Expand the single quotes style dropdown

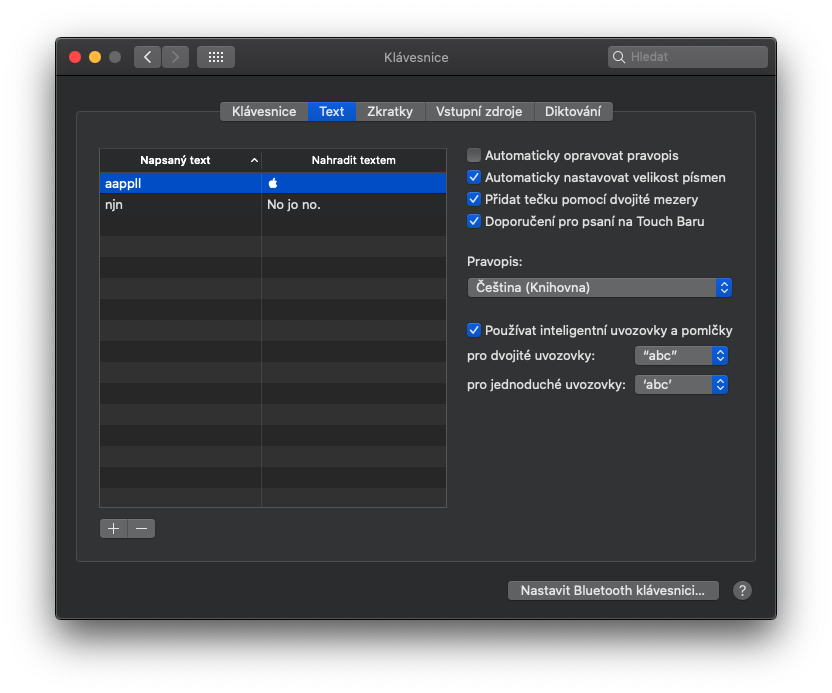coord(680,384)
